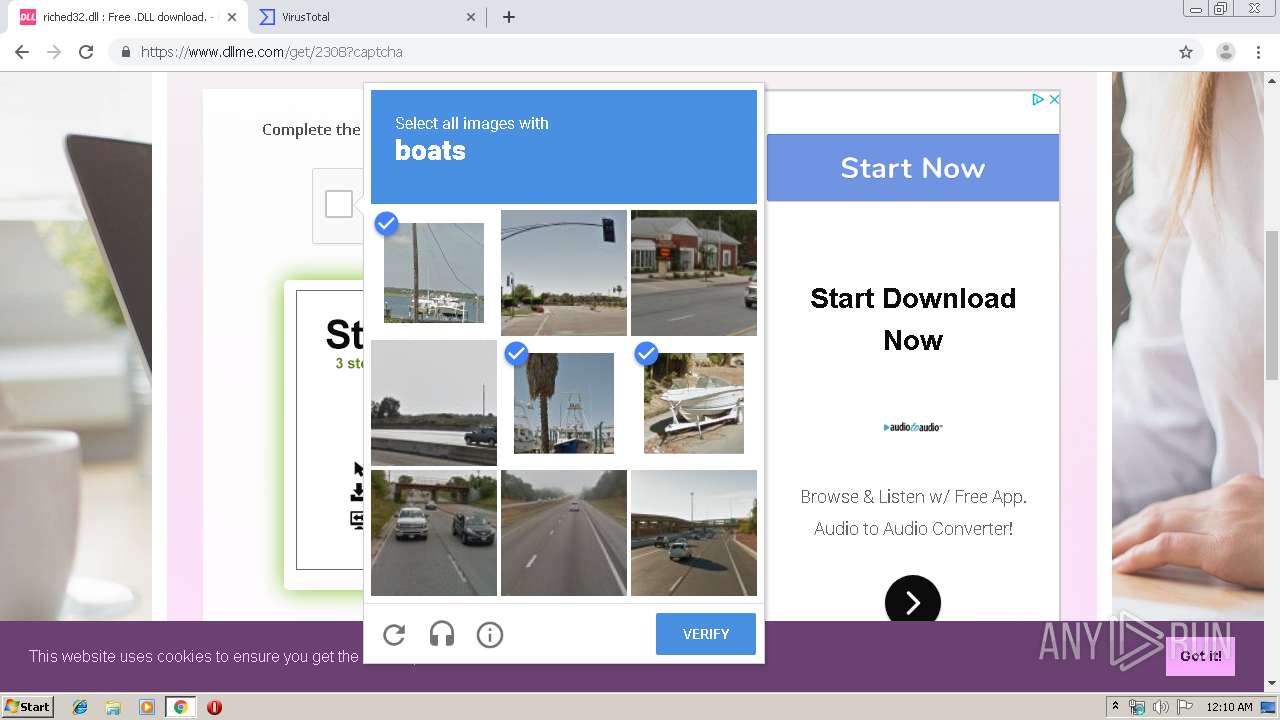The width and height of the screenshot is (1280, 720).
Task: Switch to the riched32.dll tab
Action: click(x=126, y=17)
